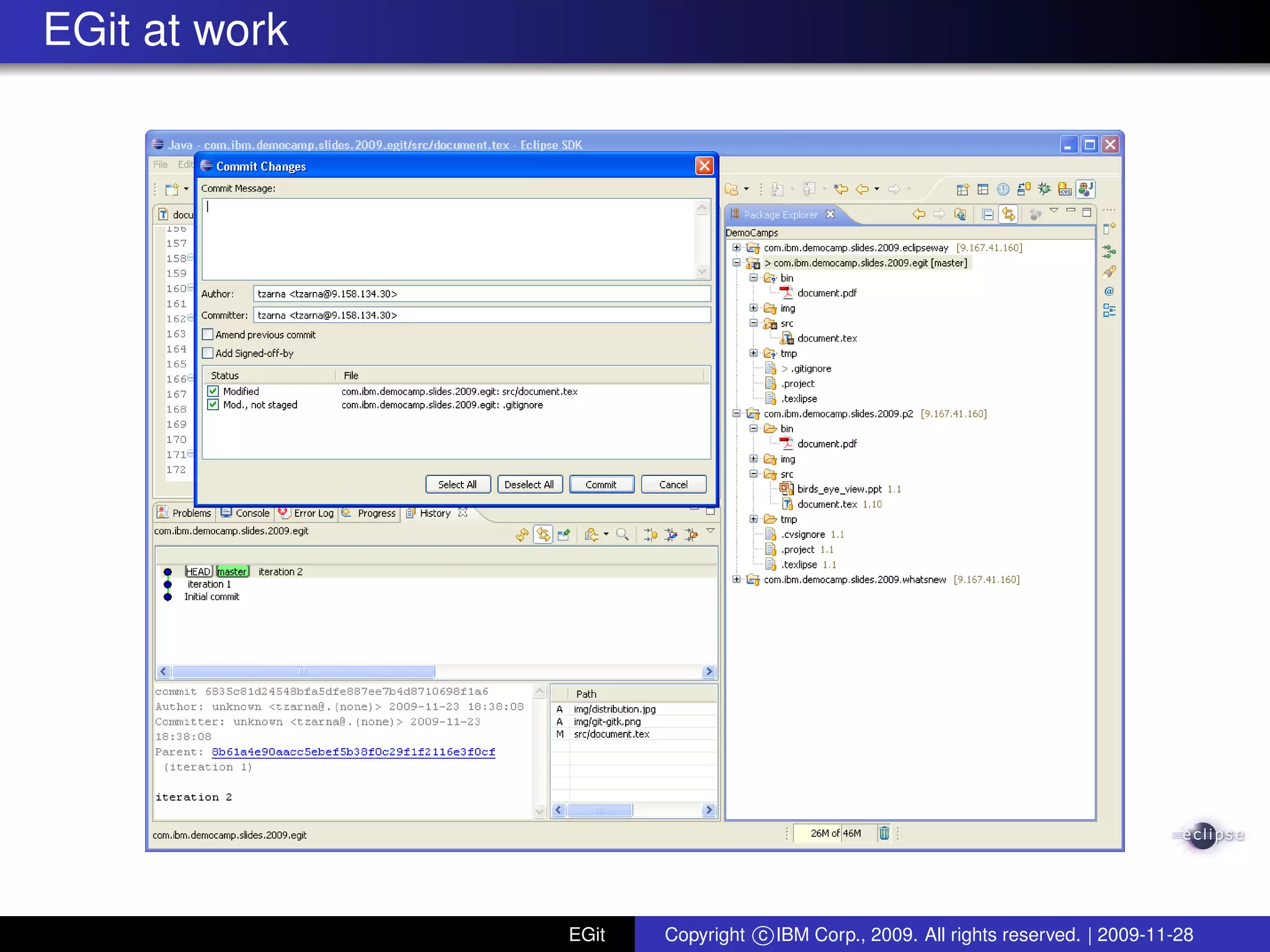Click Last Edit Location toolbar arrow
The image size is (1270, 952).
(841, 189)
